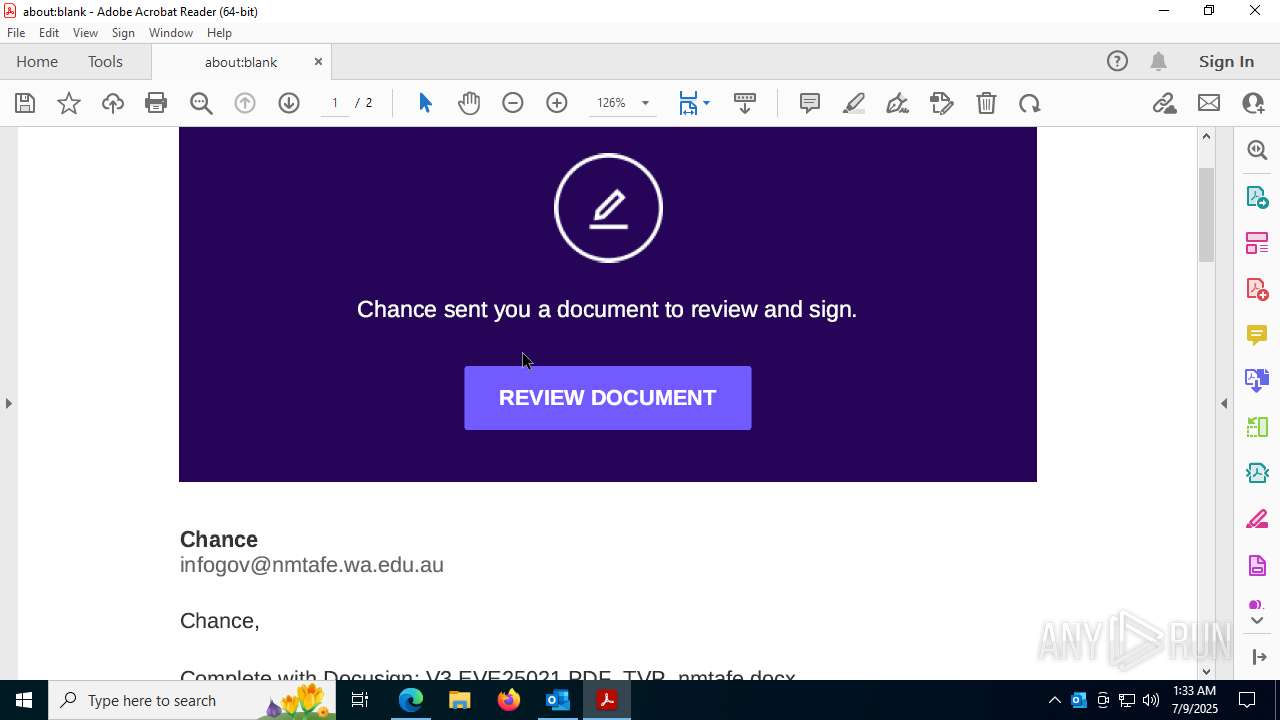
Task: Open the Combine Files tool in the right pane
Action: [x=1257, y=381]
